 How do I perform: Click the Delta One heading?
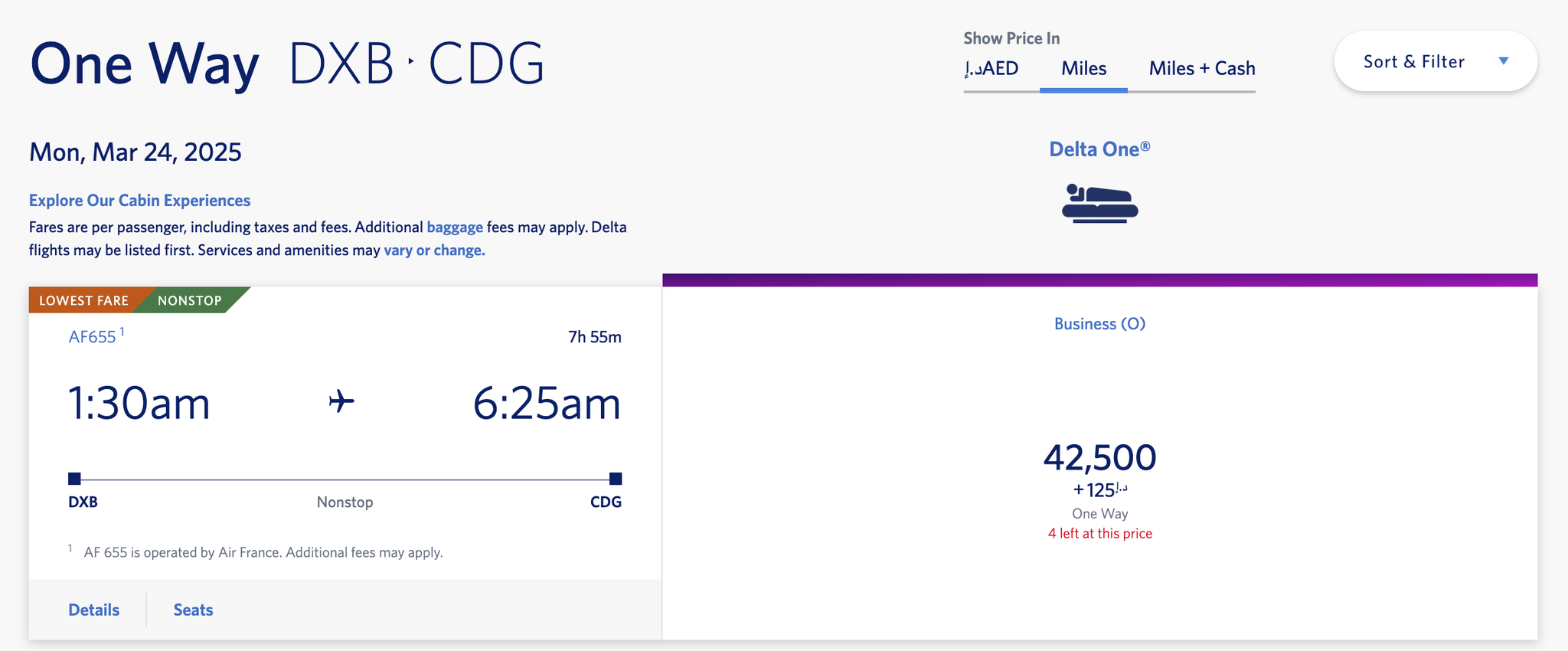click(x=1098, y=149)
